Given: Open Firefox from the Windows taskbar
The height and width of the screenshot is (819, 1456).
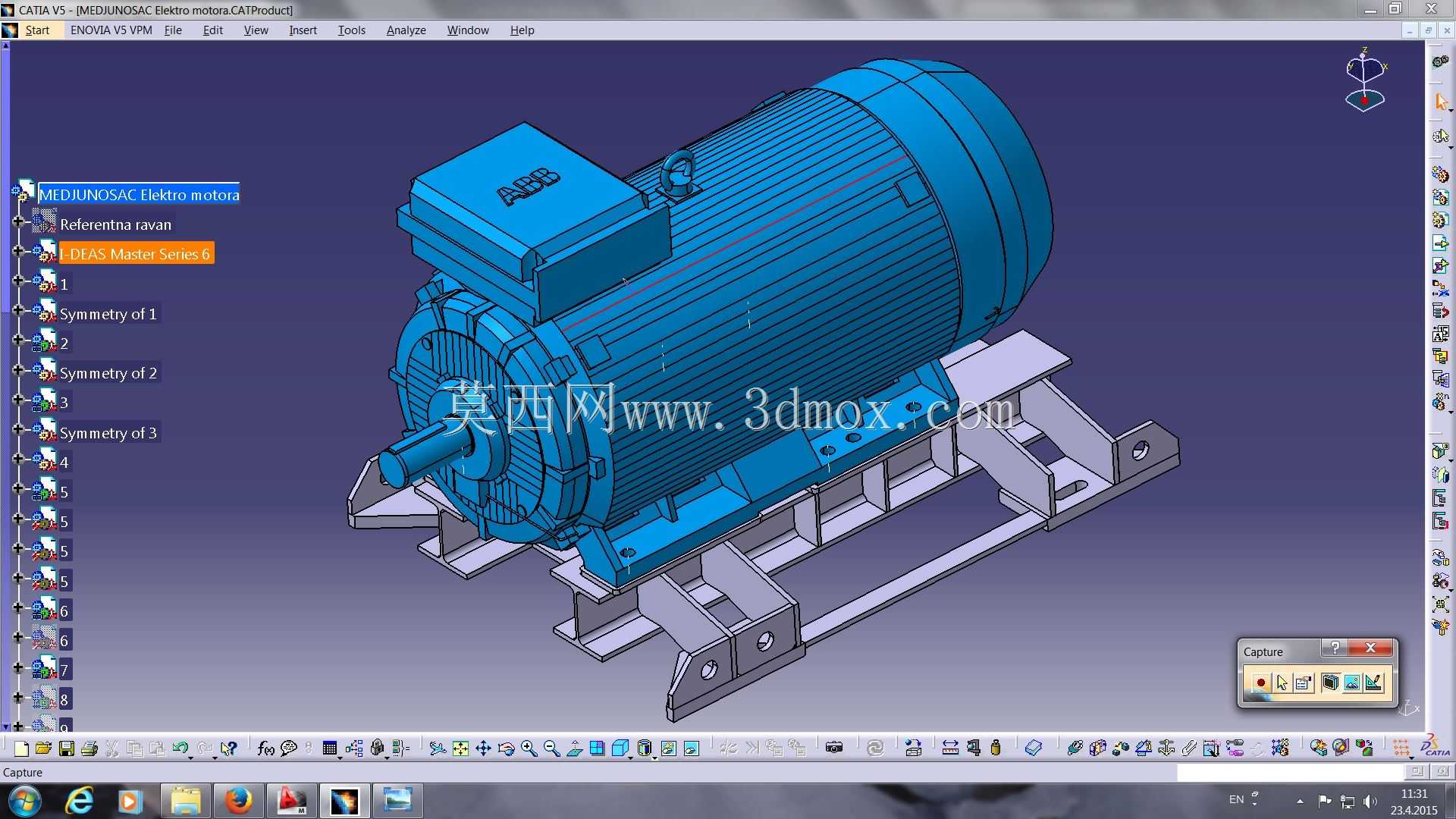Looking at the screenshot, I should [238, 801].
